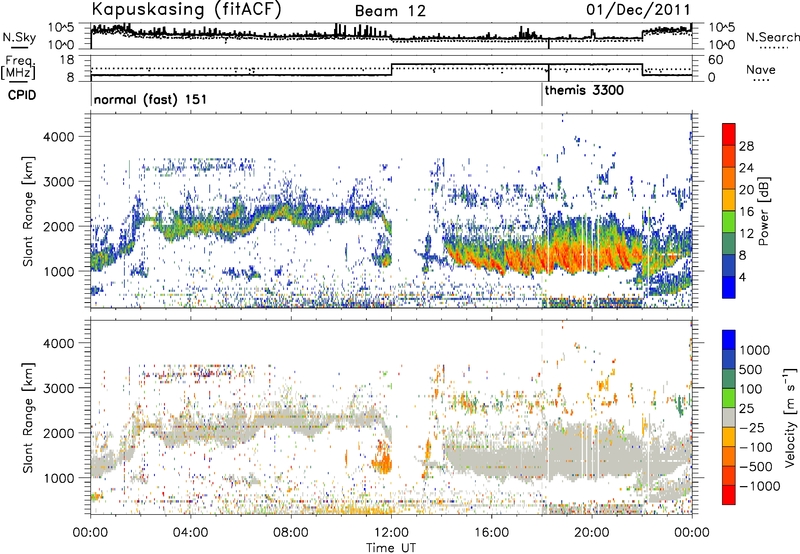Click the "4" label on the power colorbar
Screen dimensions: 800x554
click(743, 277)
